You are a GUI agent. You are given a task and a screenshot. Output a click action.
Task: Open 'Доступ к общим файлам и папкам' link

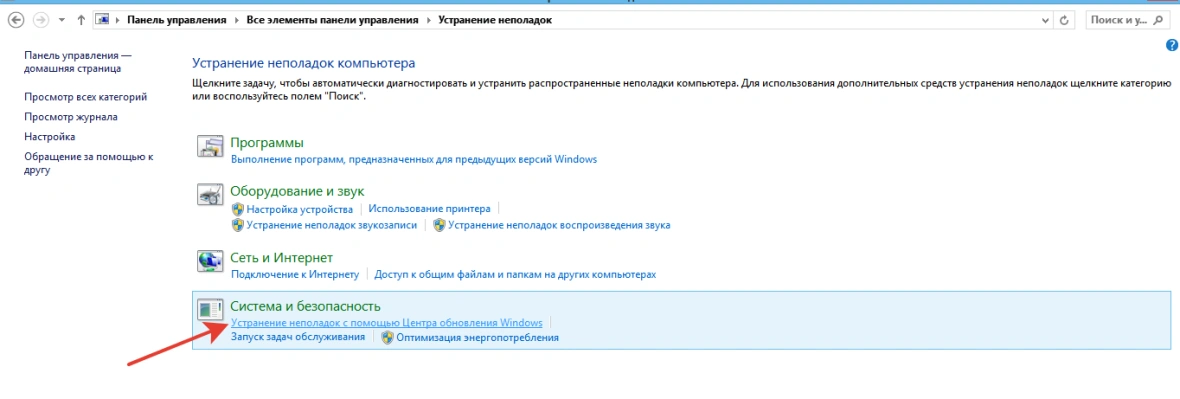point(515,275)
